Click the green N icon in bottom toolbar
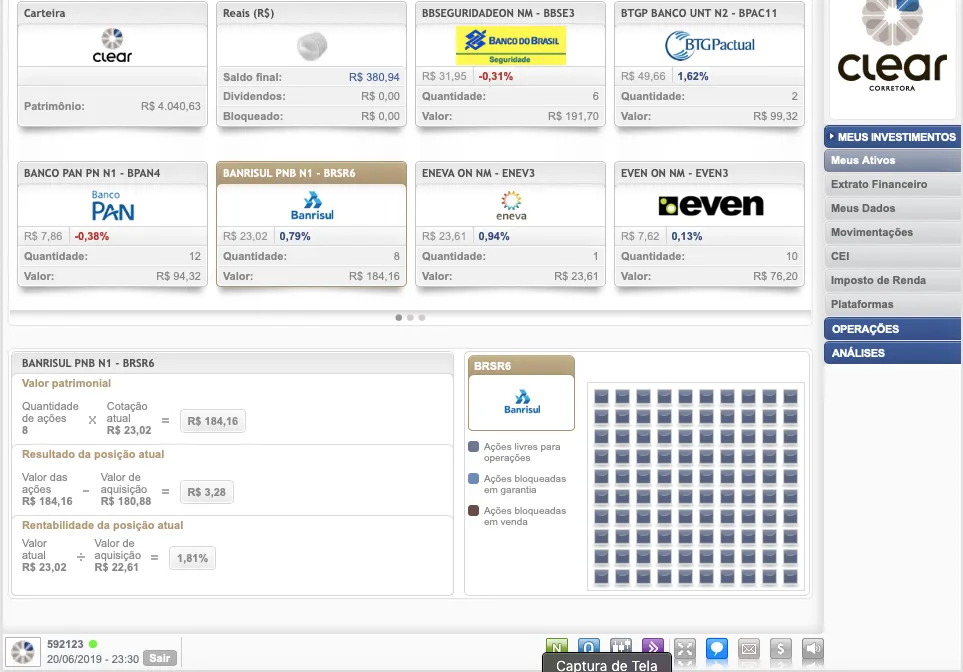The width and height of the screenshot is (963, 672). [x=557, y=648]
